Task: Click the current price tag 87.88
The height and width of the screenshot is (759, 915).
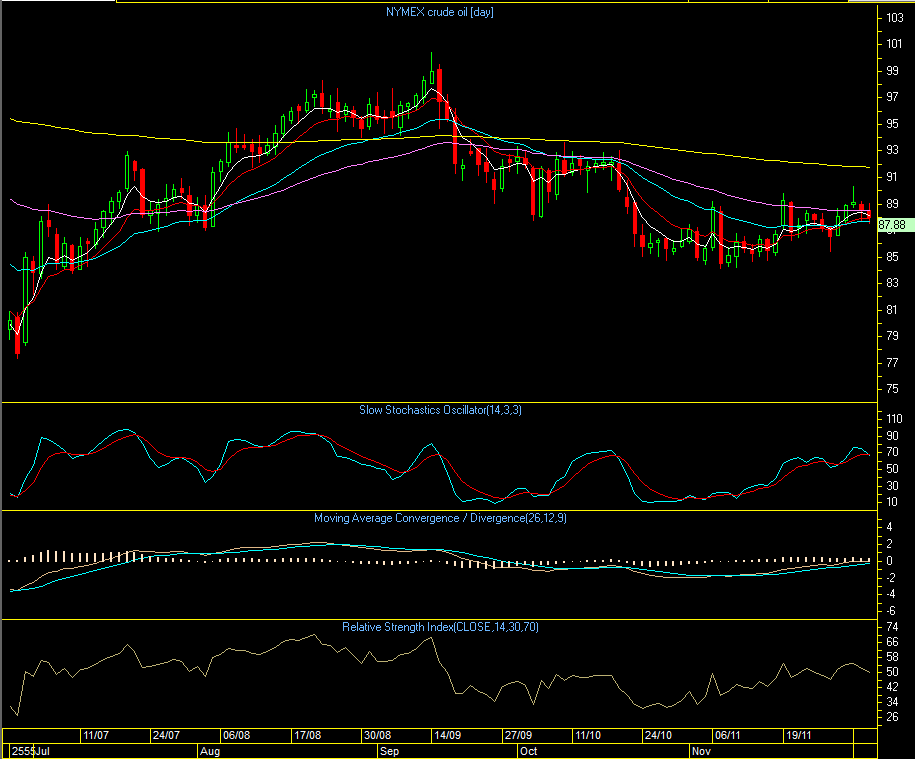Action: pos(892,225)
